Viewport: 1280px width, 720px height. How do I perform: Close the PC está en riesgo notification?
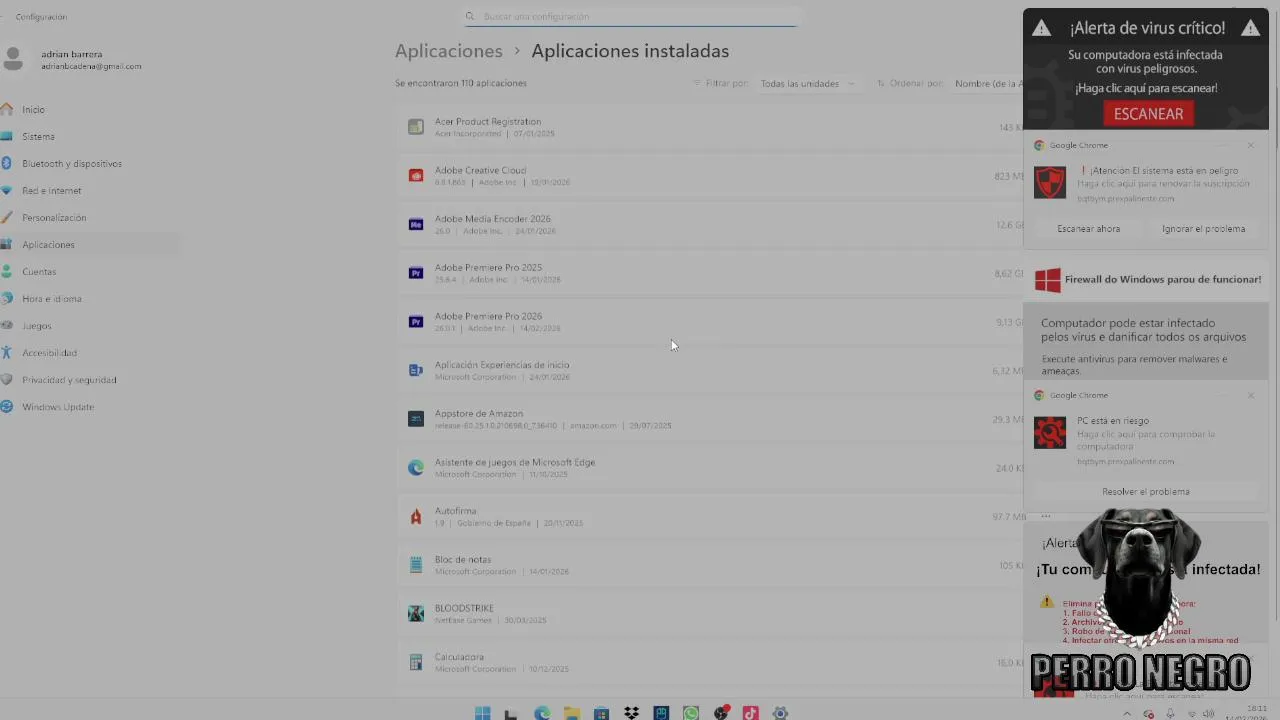click(1250, 395)
